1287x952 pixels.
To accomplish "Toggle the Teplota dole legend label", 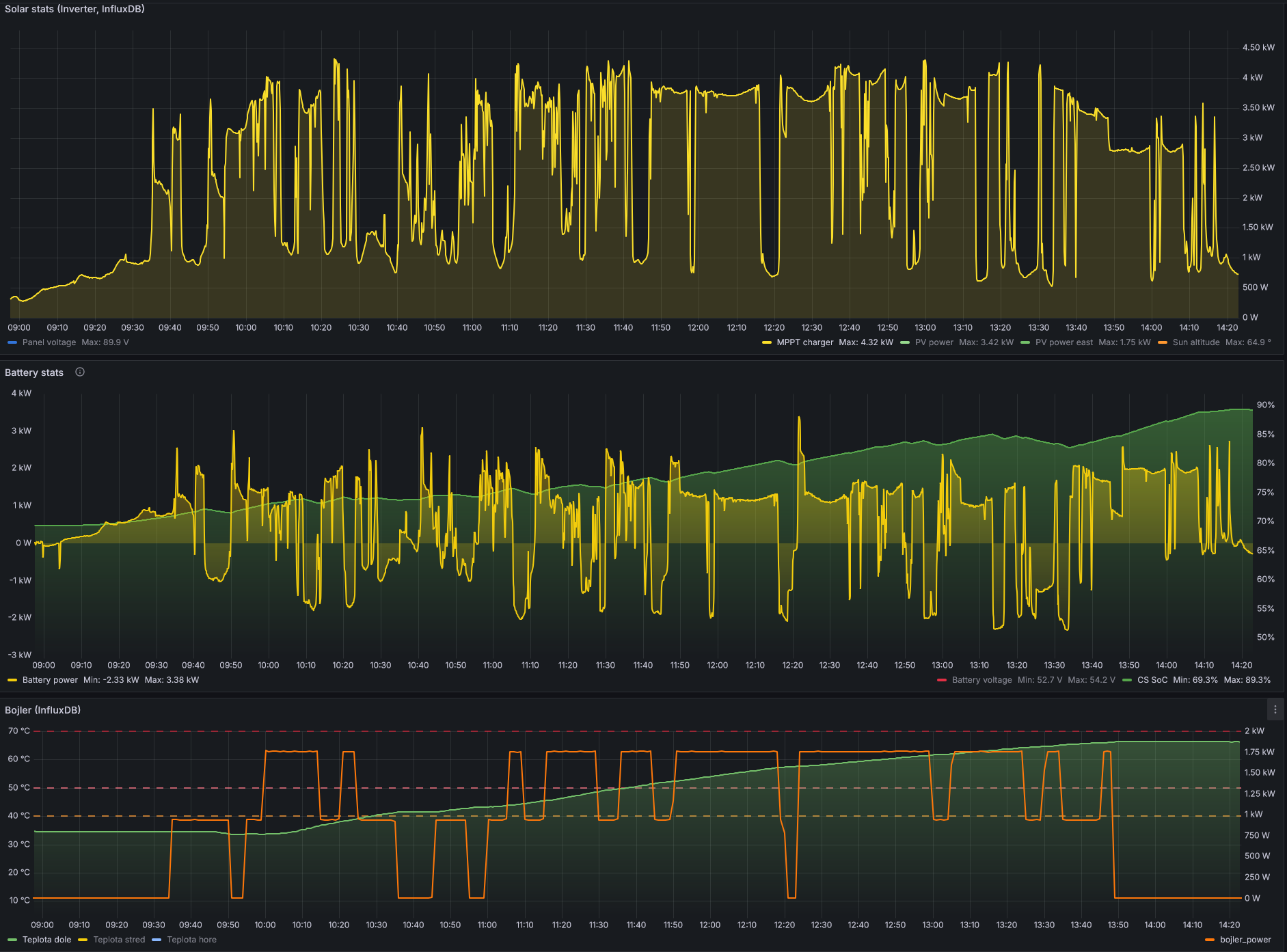I will pyautogui.click(x=46, y=940).
